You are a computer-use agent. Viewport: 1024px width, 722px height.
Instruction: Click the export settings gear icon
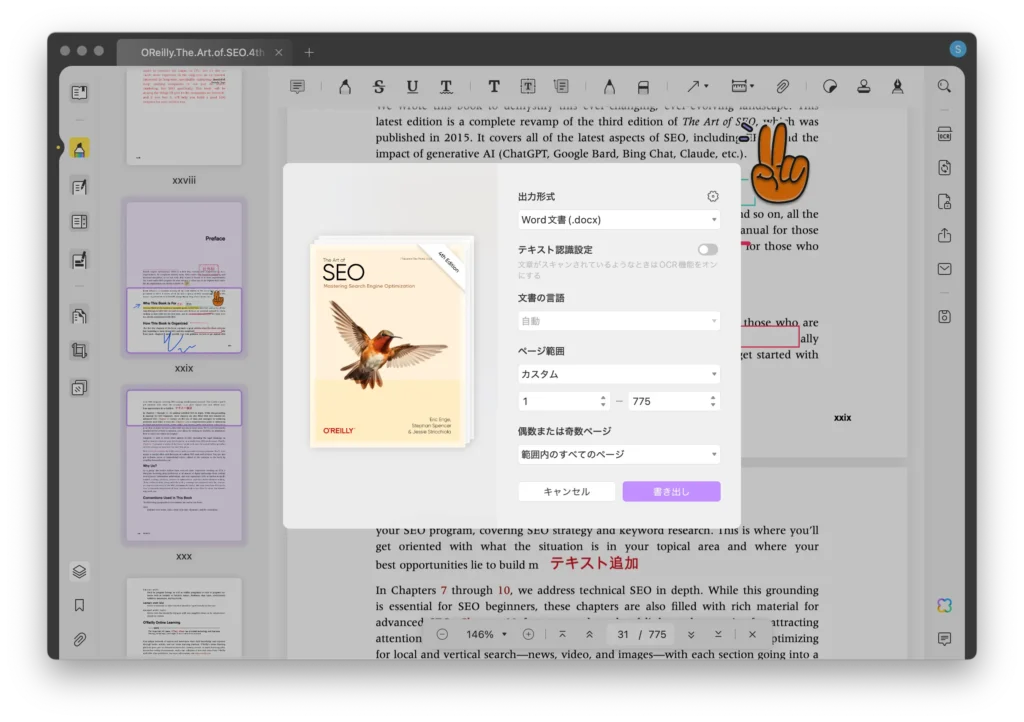[712, 197]
